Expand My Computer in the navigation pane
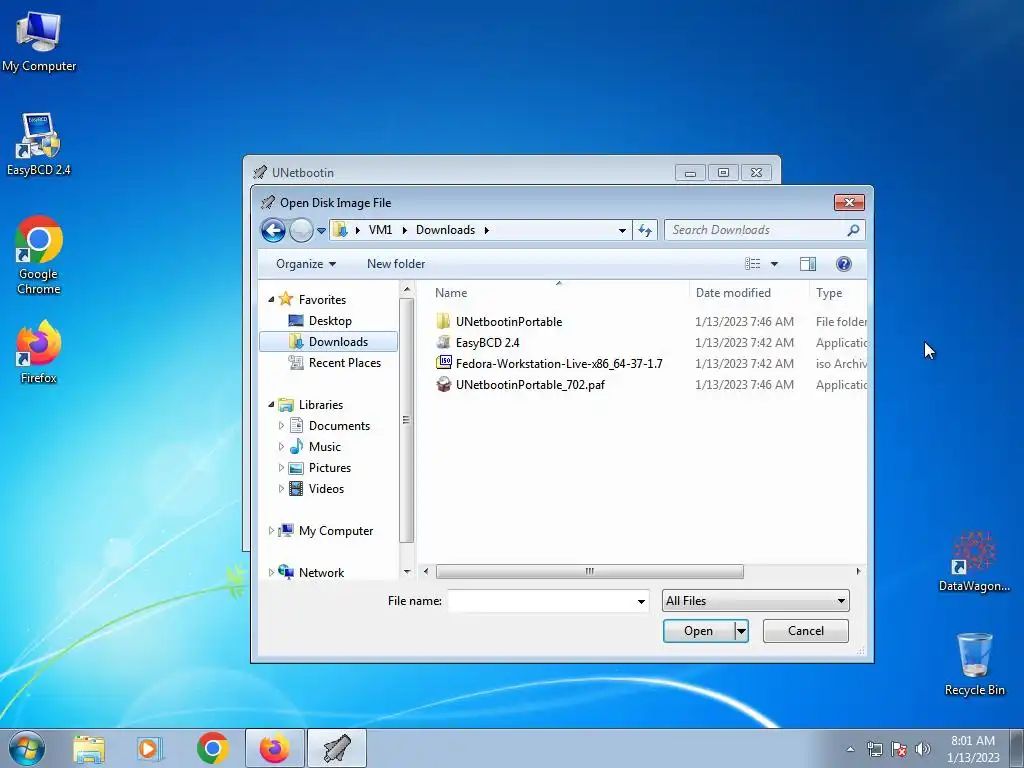Screen dimensions: 1024x768 pos(271,531)
